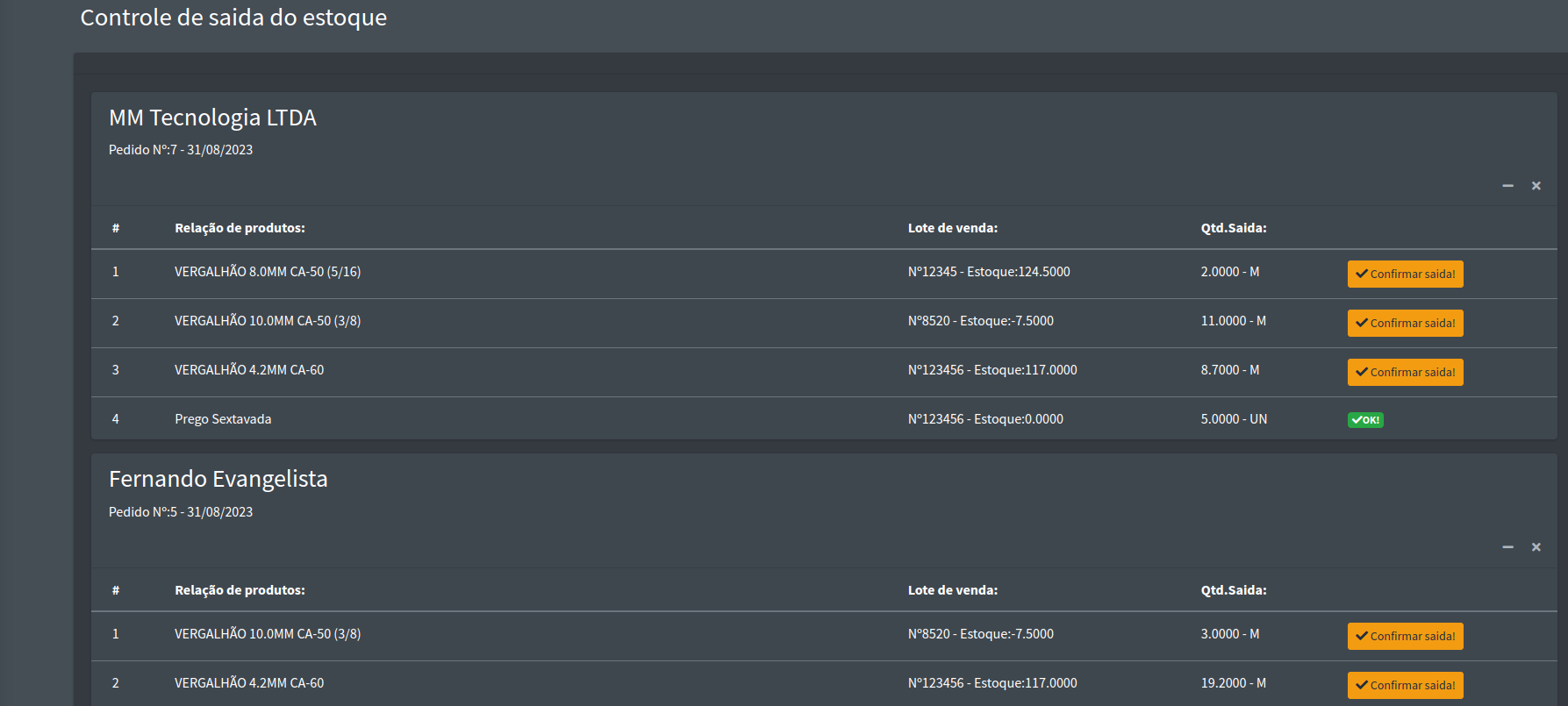
Task: Click the Pedido Nº:7 order date text
Action: click(x=181, y=150)
